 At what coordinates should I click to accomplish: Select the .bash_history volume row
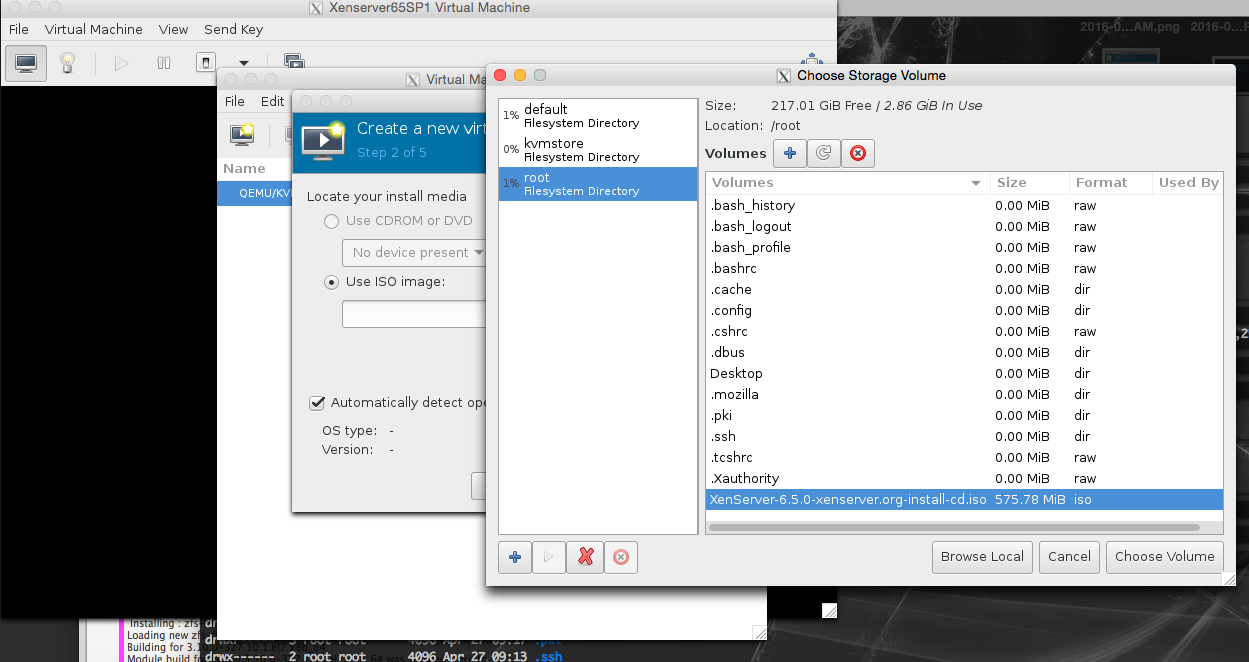[x=964, y=205]
